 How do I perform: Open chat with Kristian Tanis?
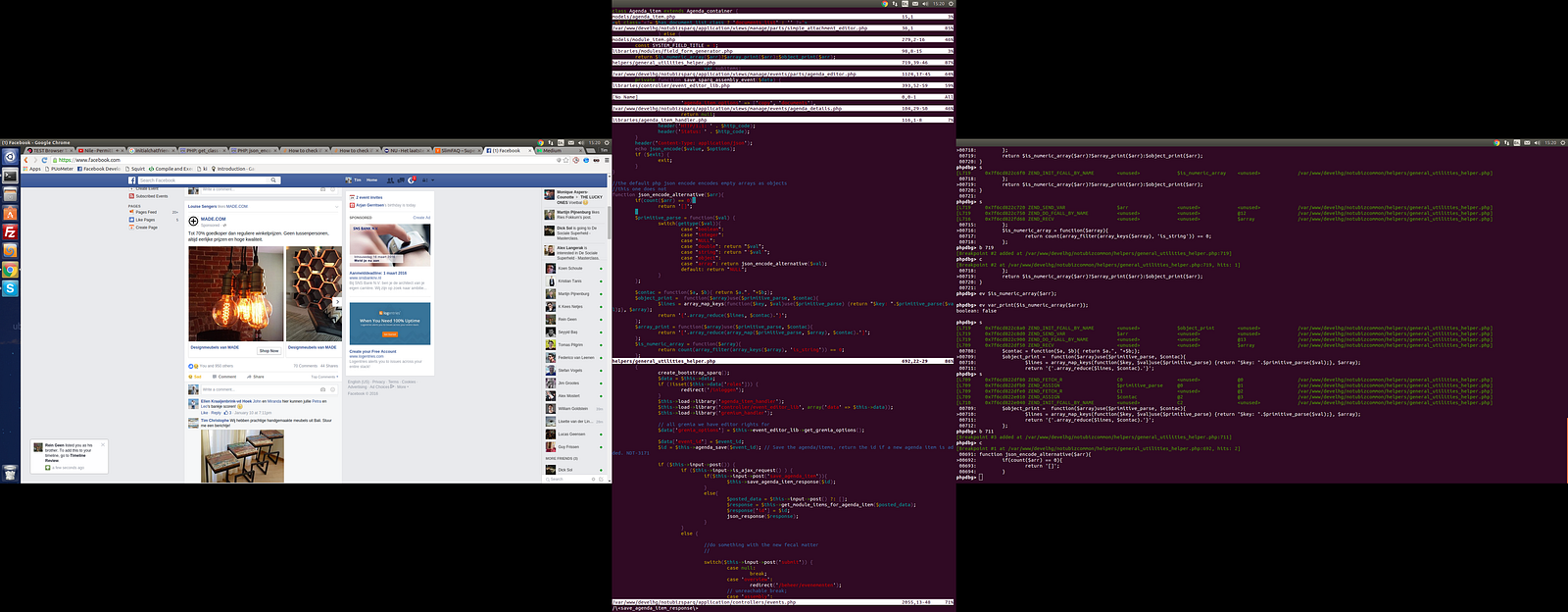click(x=573, y=280)
